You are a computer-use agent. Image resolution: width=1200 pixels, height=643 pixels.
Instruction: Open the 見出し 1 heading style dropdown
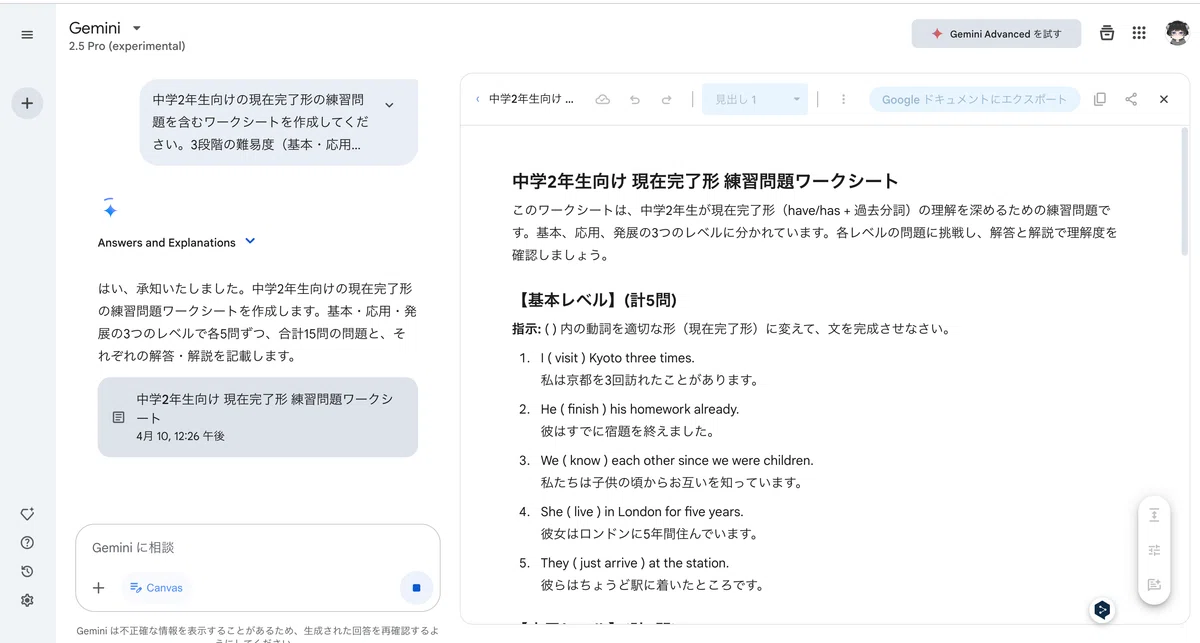pos(755,100)
